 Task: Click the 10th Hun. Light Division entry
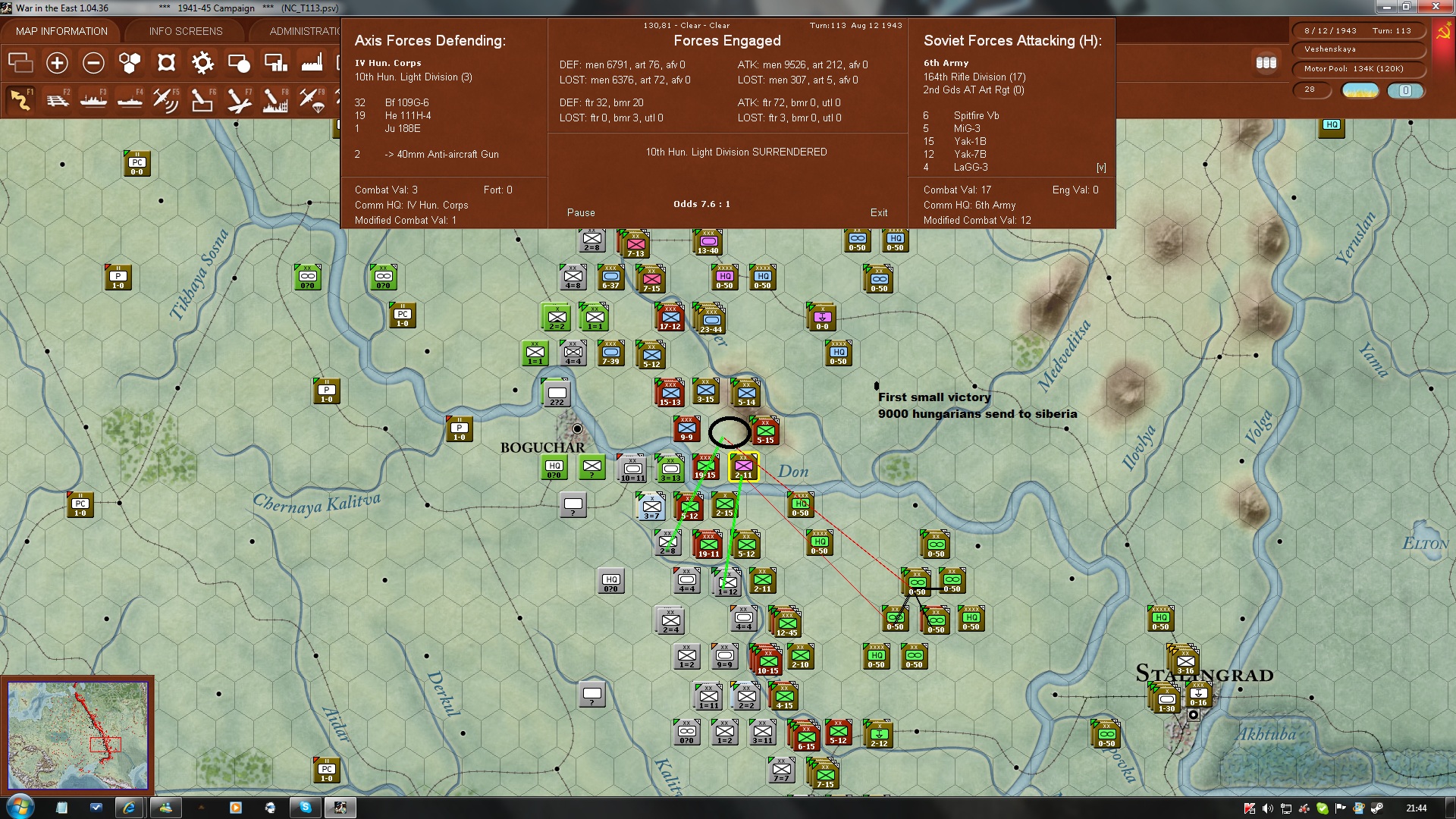[413, 77]
